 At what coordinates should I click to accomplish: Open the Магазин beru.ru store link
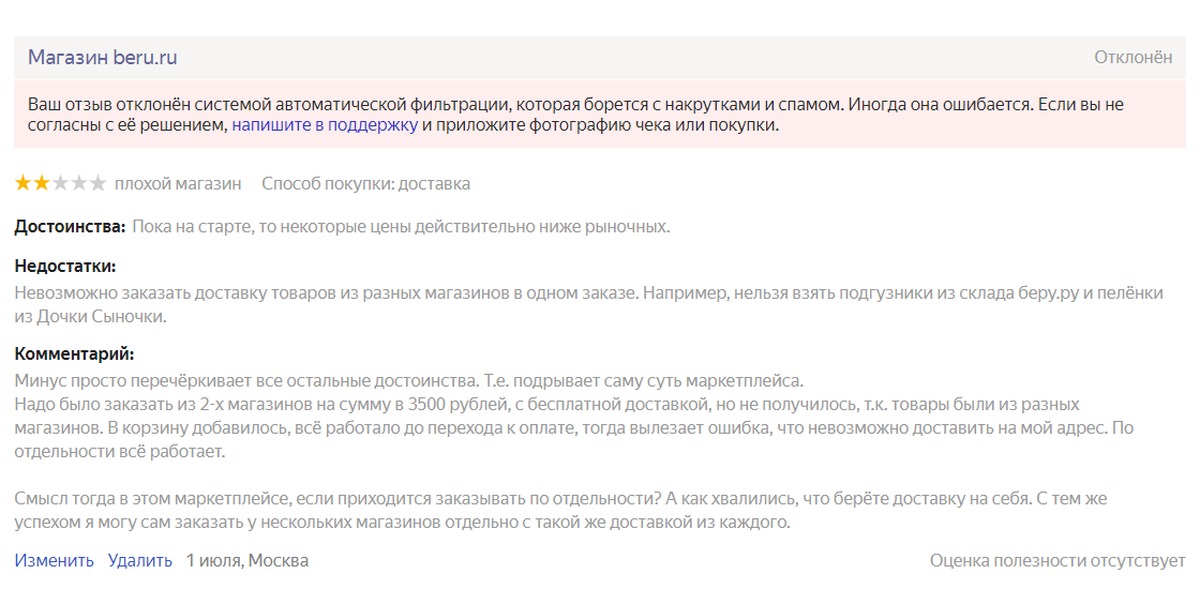click(102, 57)
